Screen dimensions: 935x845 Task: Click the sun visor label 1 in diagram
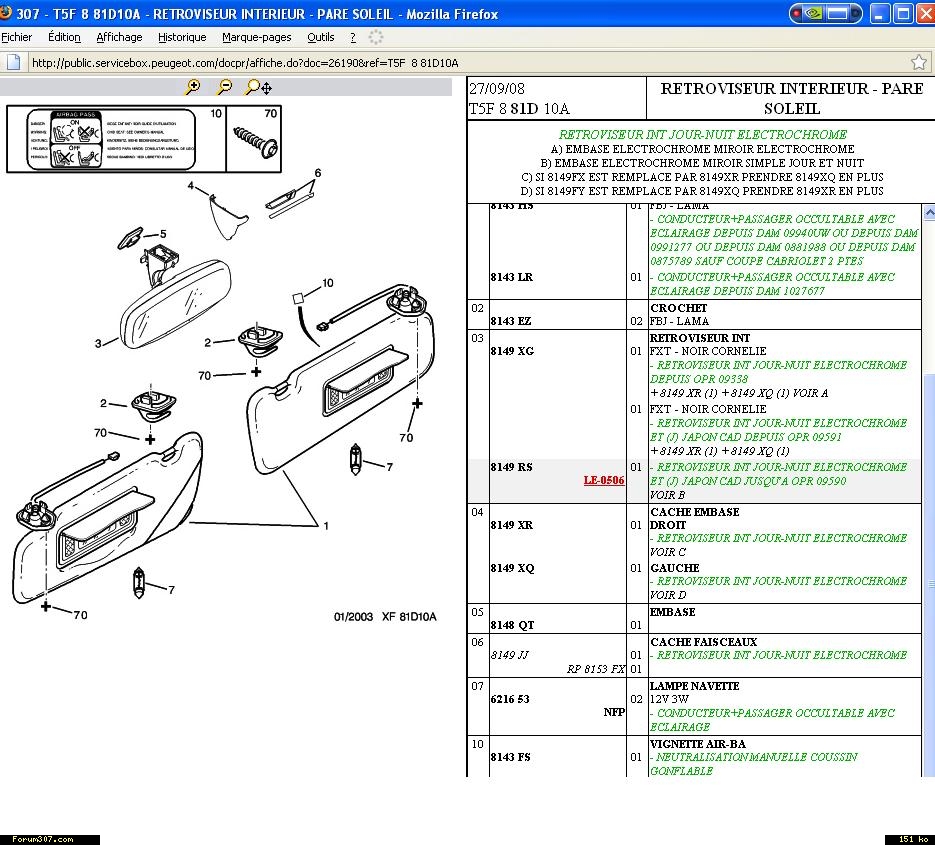[326, 526]
